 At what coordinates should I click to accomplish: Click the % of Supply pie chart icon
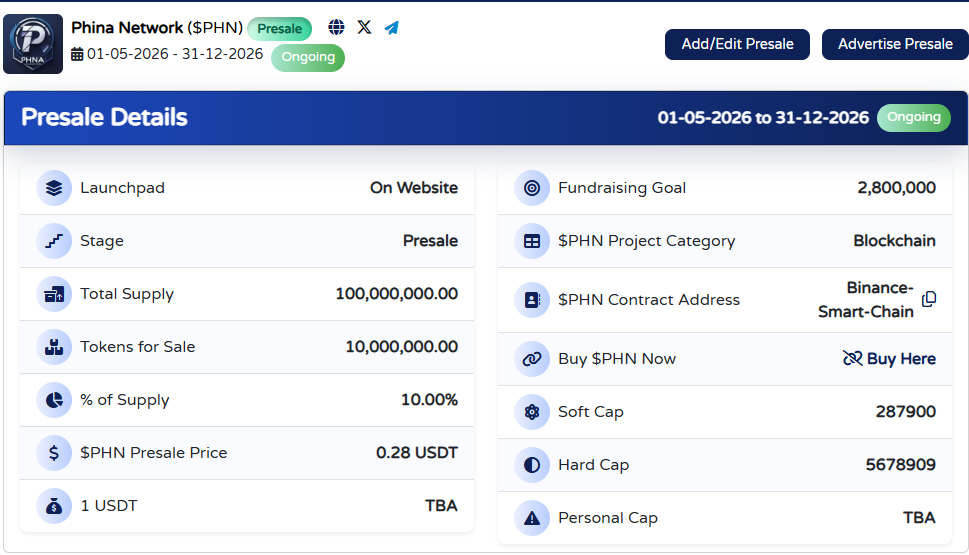pos(54,400)
